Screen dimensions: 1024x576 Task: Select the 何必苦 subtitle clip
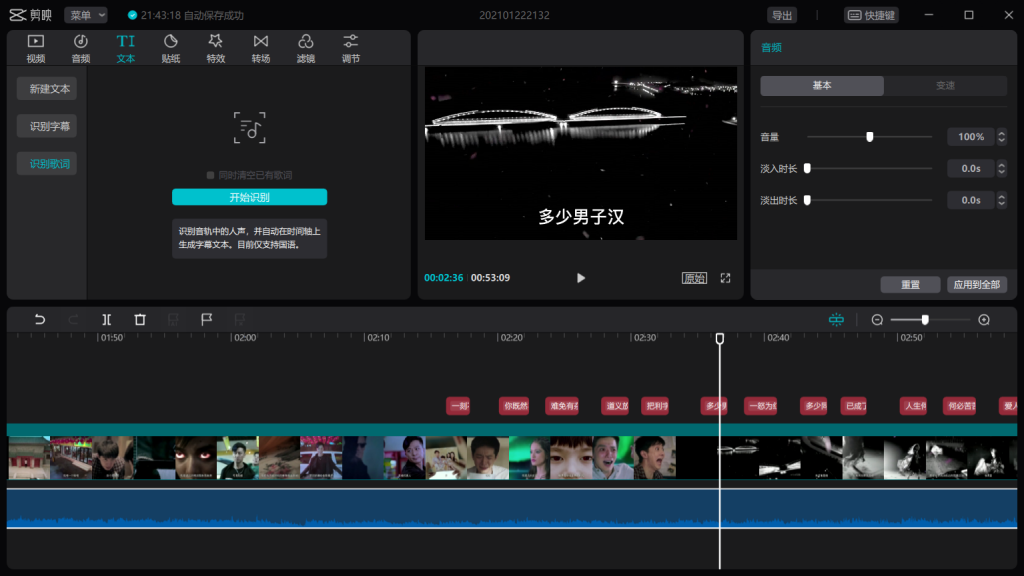[959, 406]
